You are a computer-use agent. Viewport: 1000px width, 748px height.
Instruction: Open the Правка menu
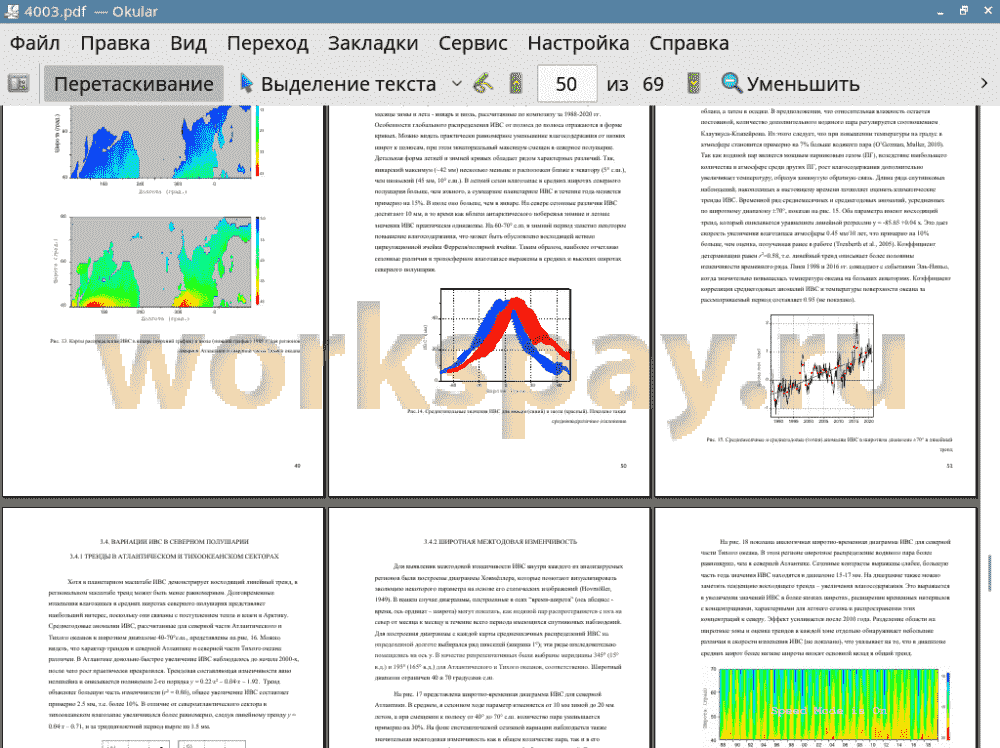point(115,43)
